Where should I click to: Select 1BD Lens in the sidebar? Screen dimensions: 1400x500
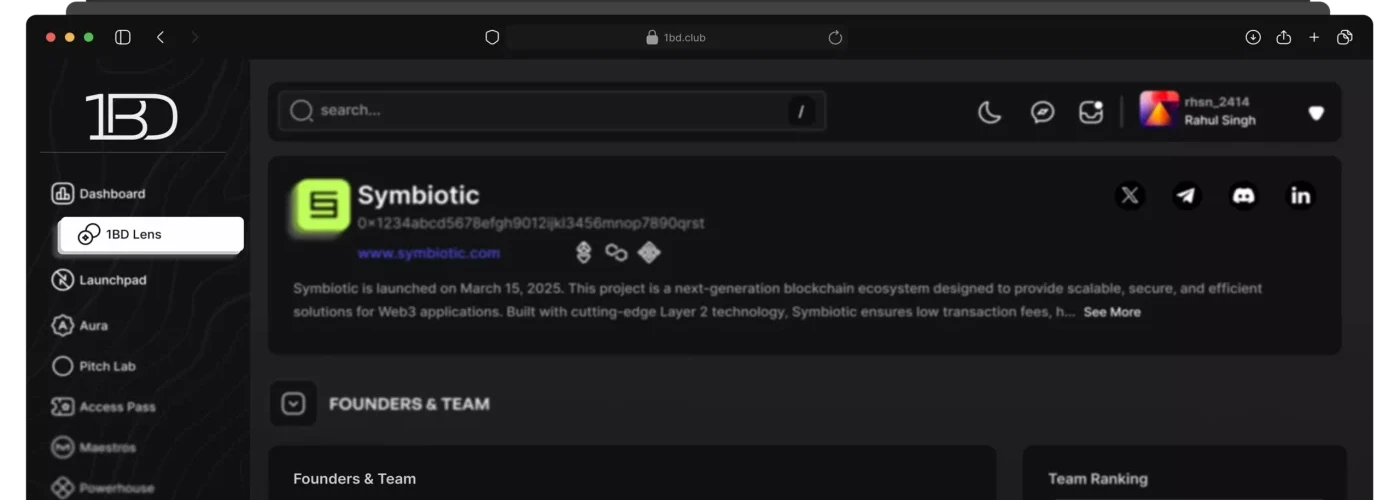(151, 235)
